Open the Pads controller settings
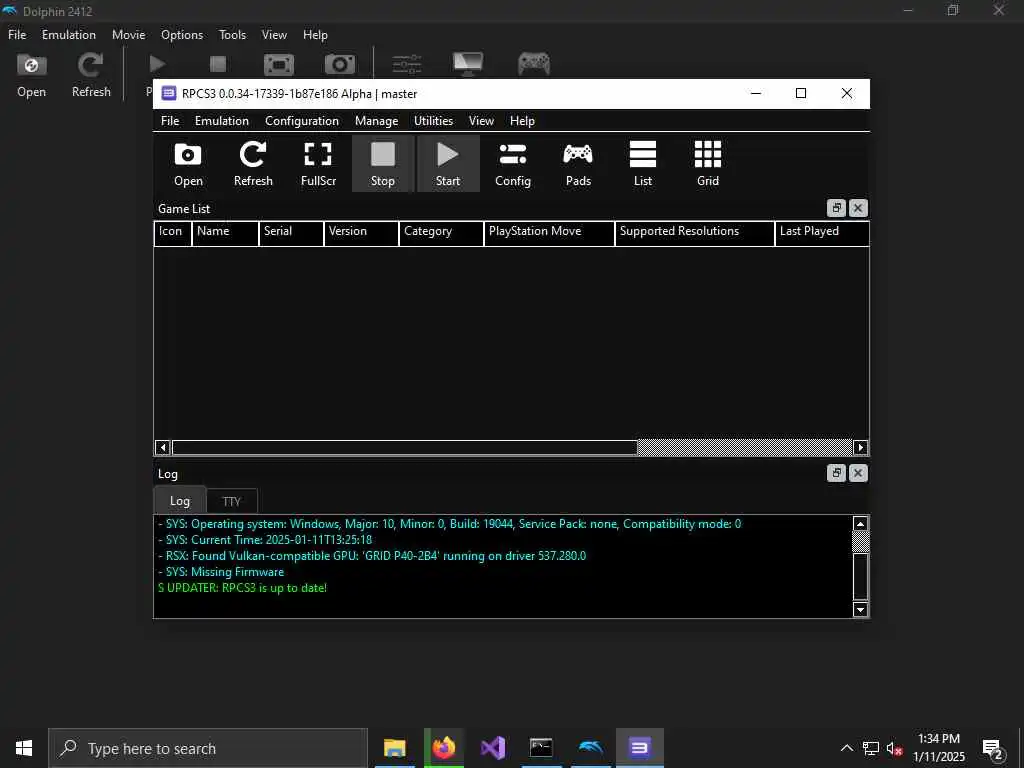1024x768 pixels. coord(578,163)
